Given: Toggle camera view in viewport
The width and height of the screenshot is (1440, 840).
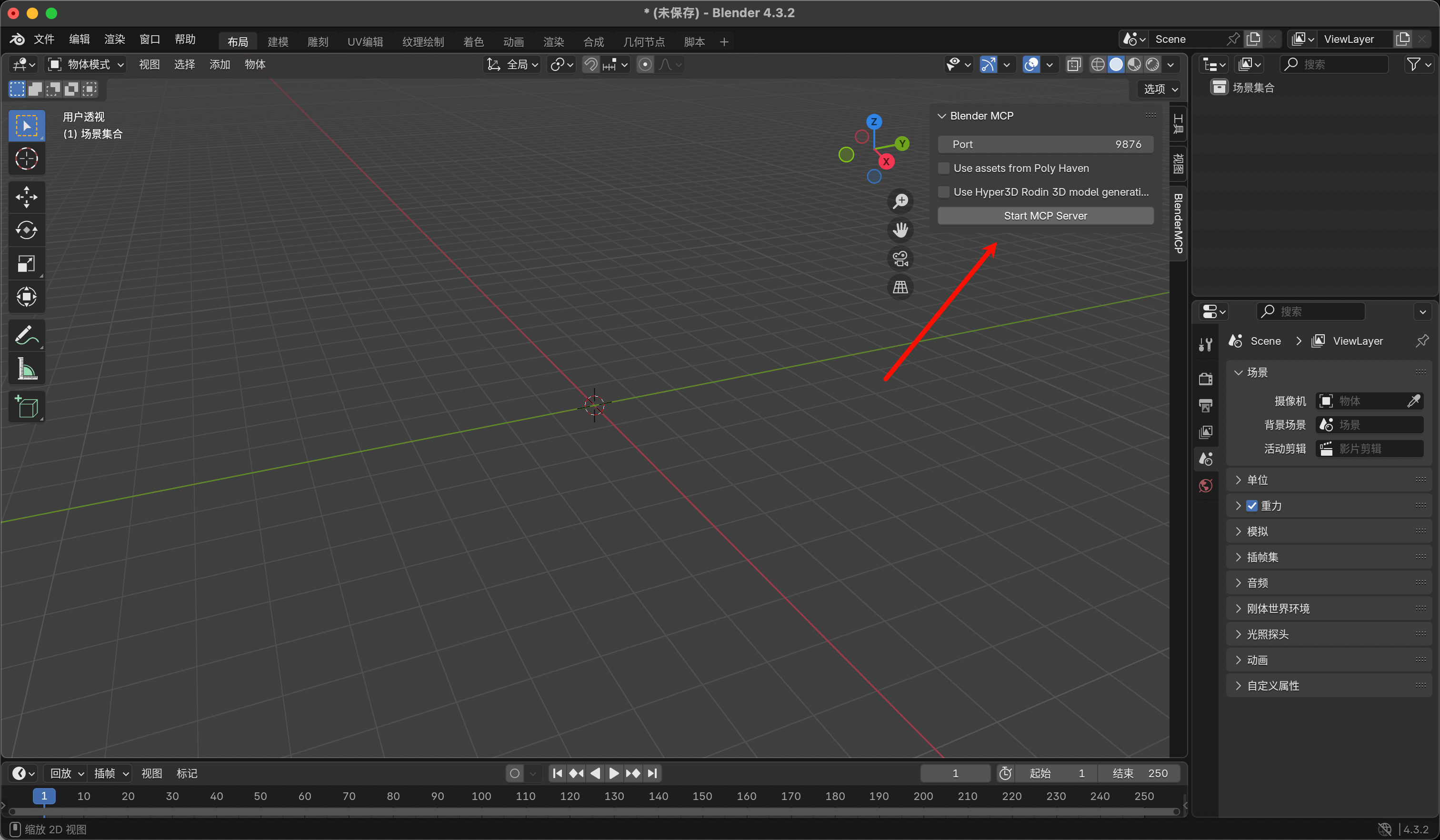Looking at the screenshot, I should click(x=900, y=258).
